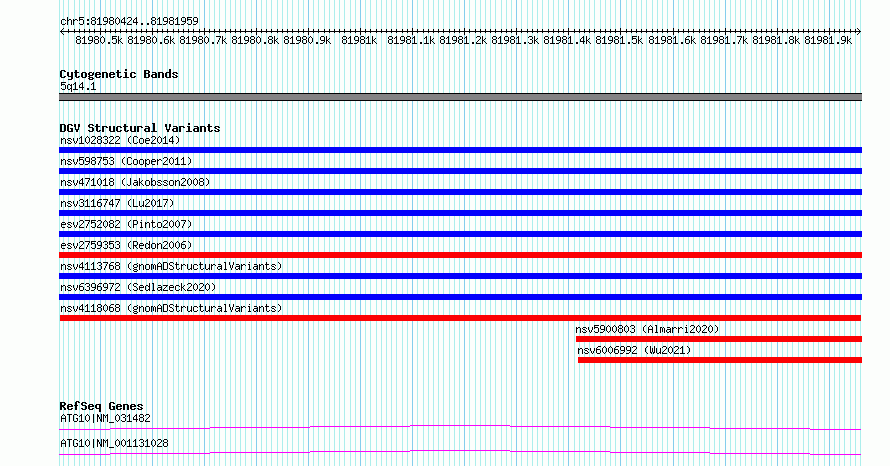
Task: Click the blue bar for nsv471018
Action: click(x=460, y=192)
